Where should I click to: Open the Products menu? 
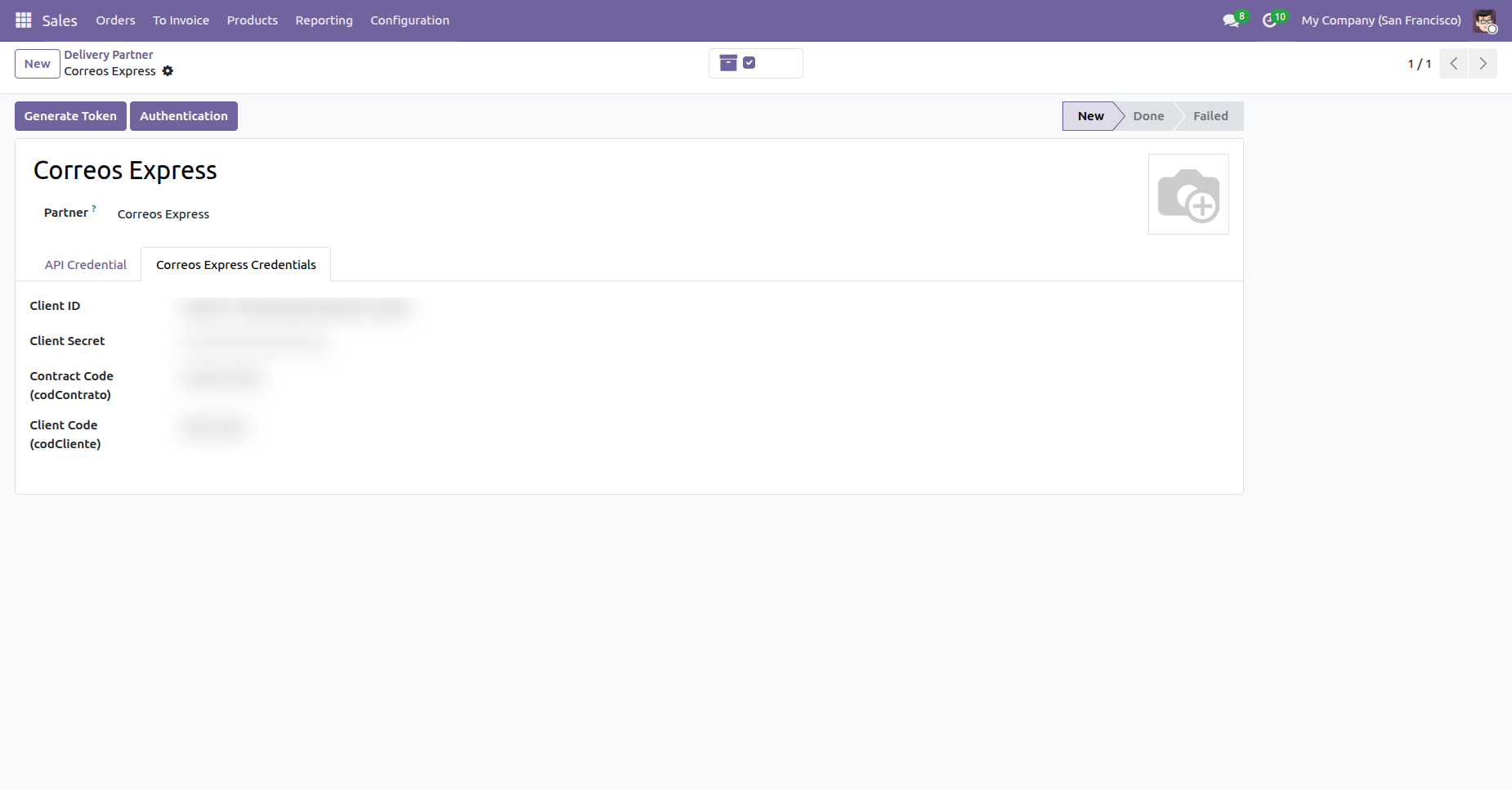(x=253, y=20)
